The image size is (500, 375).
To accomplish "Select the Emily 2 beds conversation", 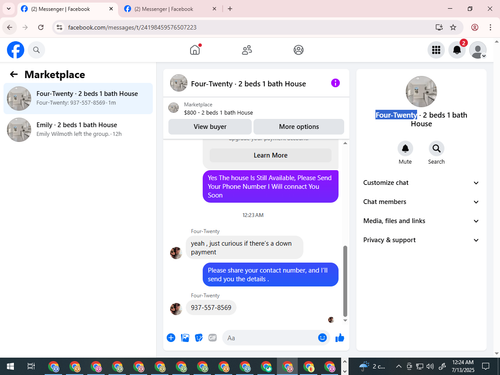I will click(78, 130).
